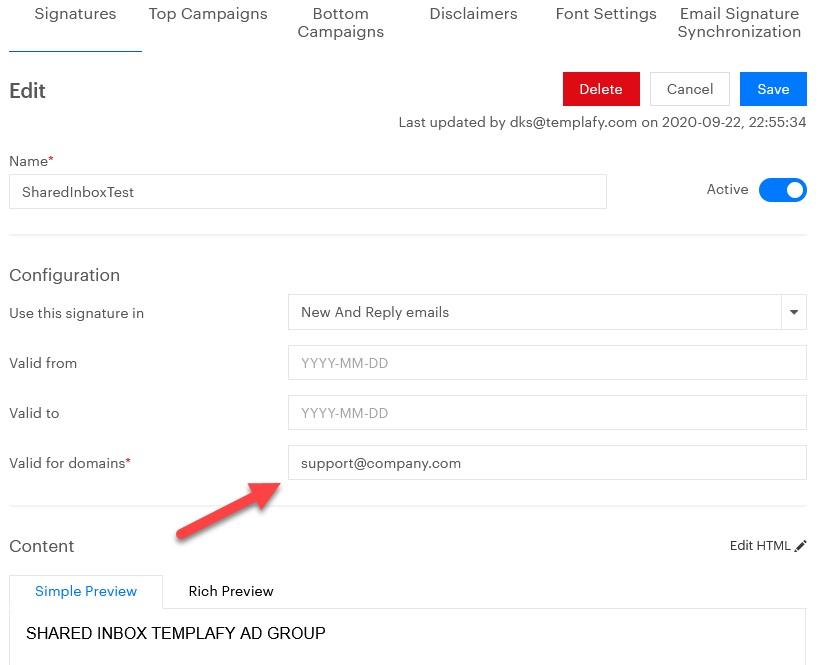The height and width of the screenshot is (665, 825).
Task: Click the Valid for domains input
Action: click(x=546, y=463)
